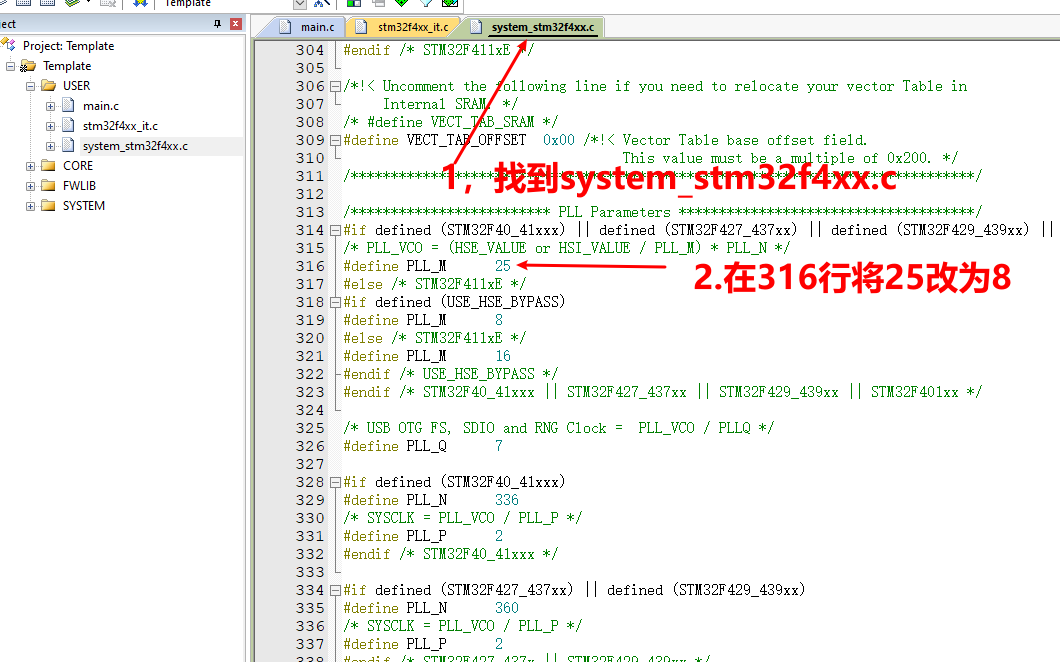Click the PLL_N value 360 on line 335
This screenshot has height=662, width=1060.
click(x=507, y=608)
